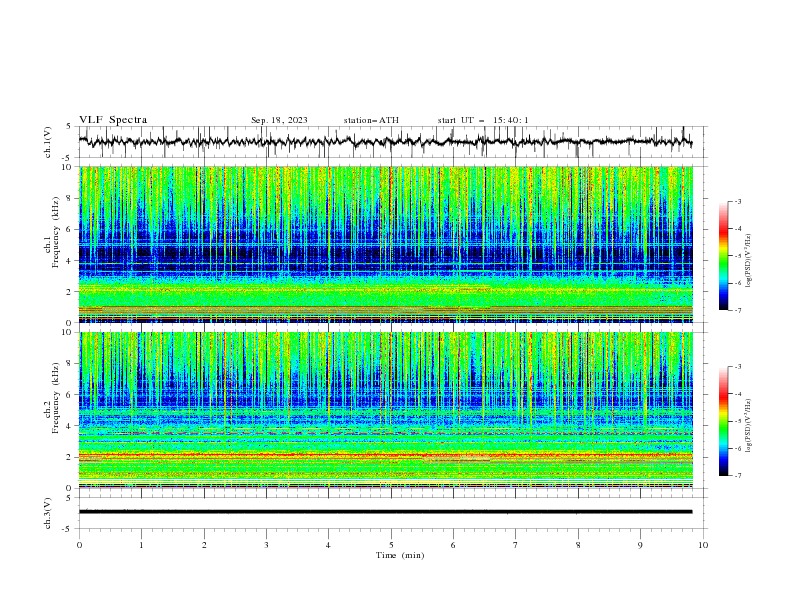Select the "Sep. 18, 2023" date label
Viewport: 792px width, 612px height.
pyautogui.click(x=279, y=120)
